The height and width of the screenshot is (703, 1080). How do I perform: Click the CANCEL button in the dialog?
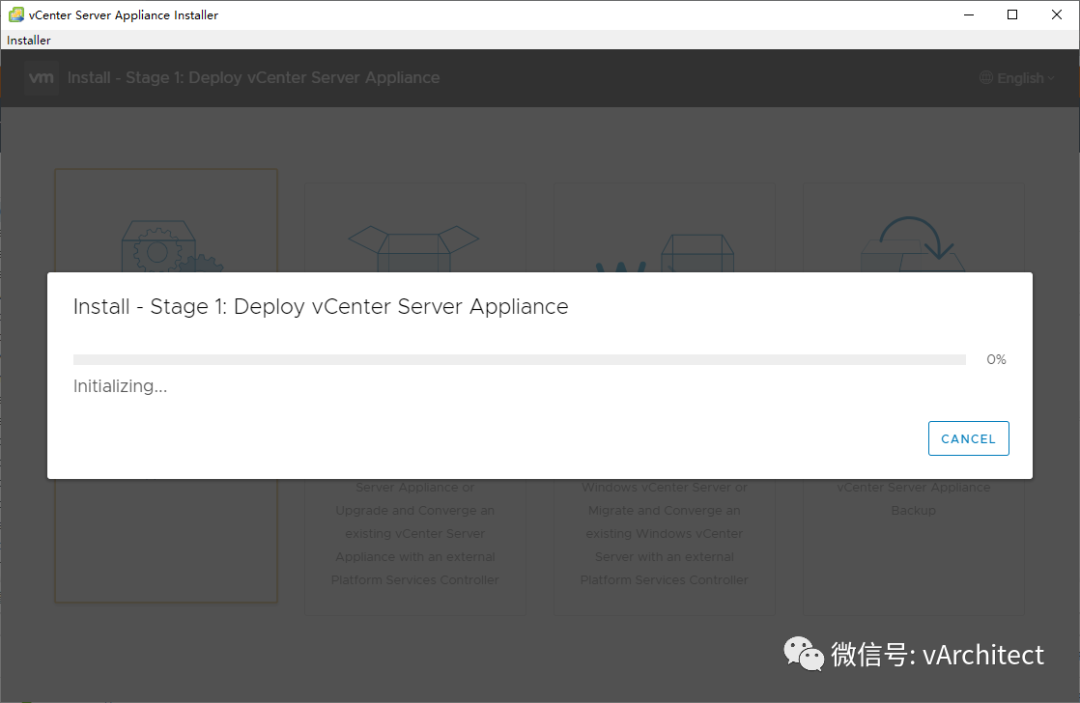(968, 439)
